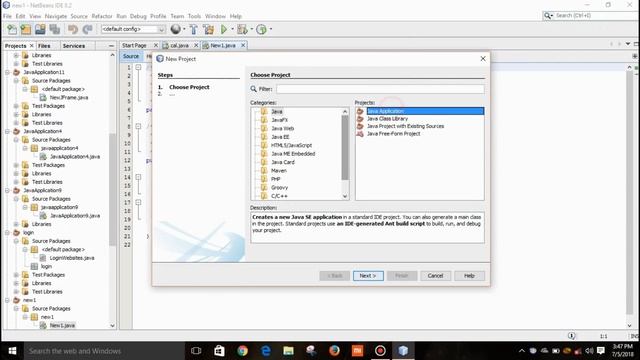This screenshot has width=640, height=360.
Task: Click the Categories list scrollbar
Action: (x=345, y=147)
